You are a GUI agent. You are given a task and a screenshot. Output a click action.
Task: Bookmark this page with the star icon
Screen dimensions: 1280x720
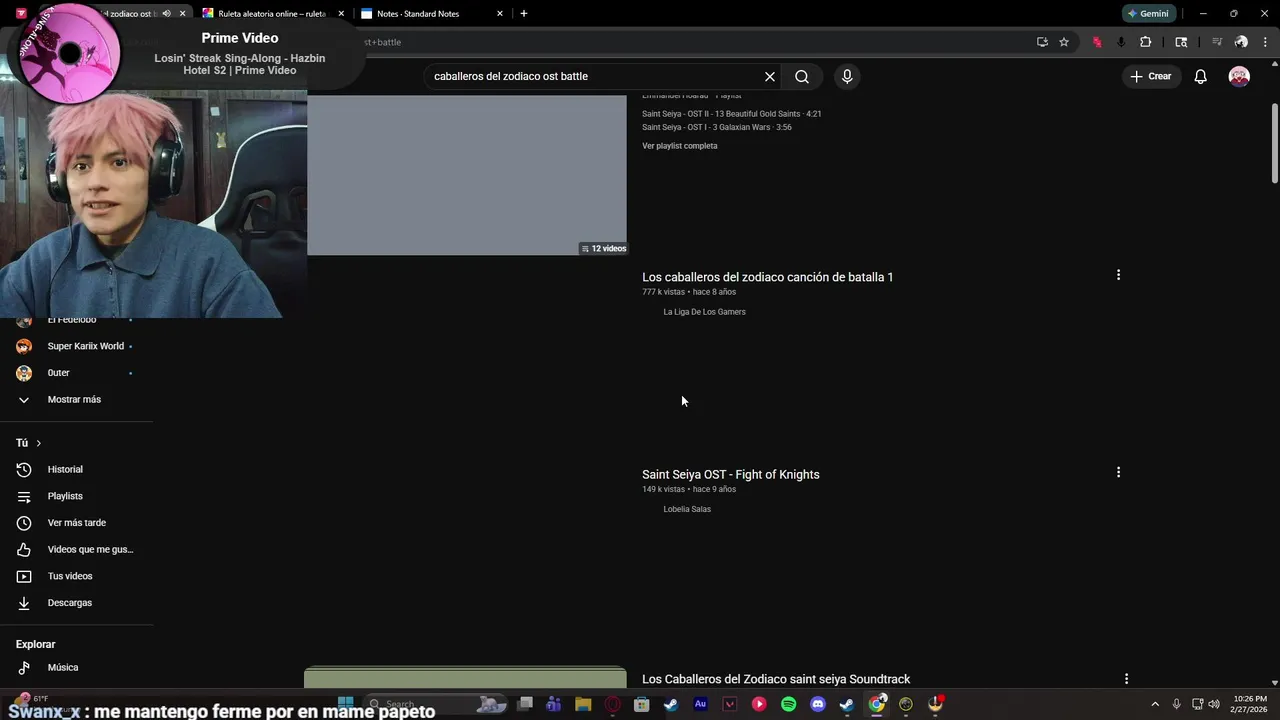point(1064,42)
